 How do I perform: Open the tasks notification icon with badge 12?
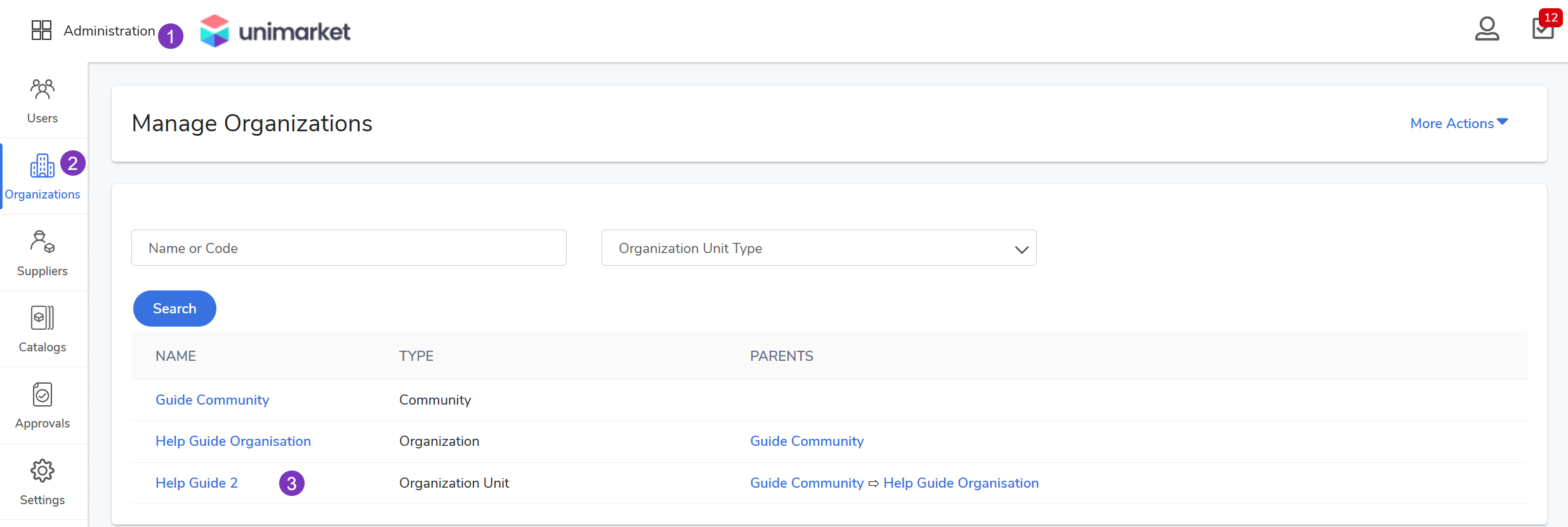(1543, 29)
